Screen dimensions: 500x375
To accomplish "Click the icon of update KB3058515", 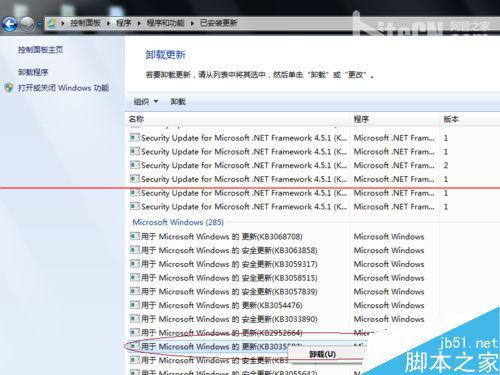I will click(134, 278).
